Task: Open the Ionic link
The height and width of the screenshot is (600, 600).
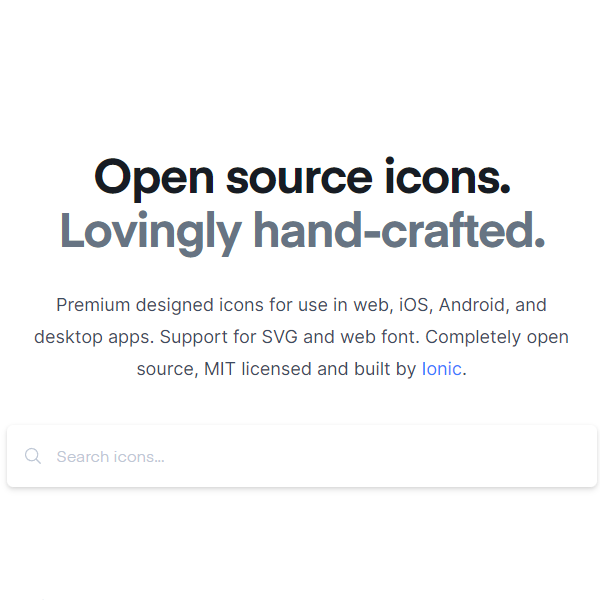Action: [442, 369]
